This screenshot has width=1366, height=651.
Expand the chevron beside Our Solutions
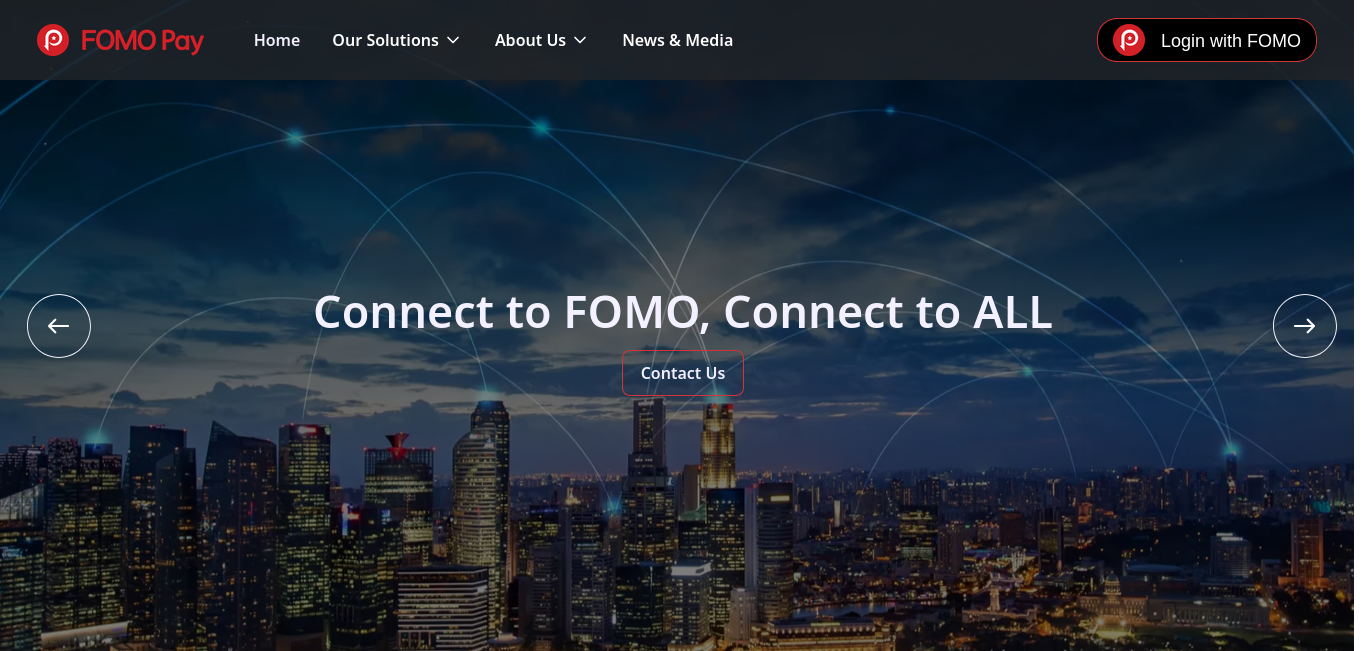pyautogui.click(x=453, y=40)
